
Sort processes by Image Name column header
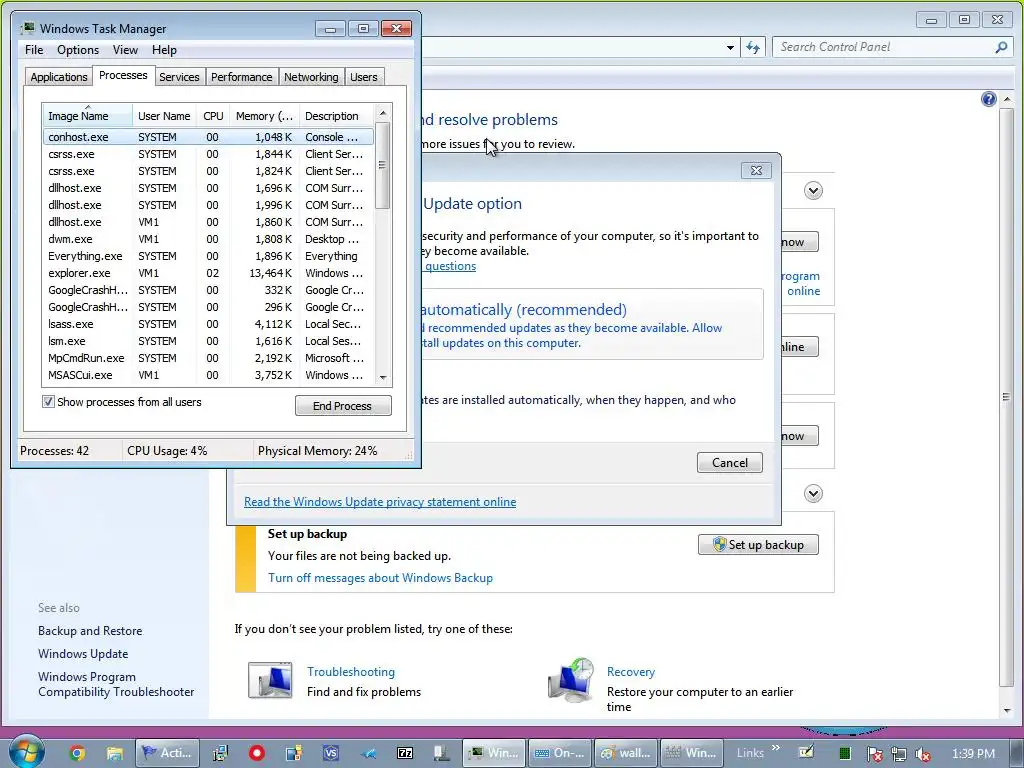[x=87, y=116]
